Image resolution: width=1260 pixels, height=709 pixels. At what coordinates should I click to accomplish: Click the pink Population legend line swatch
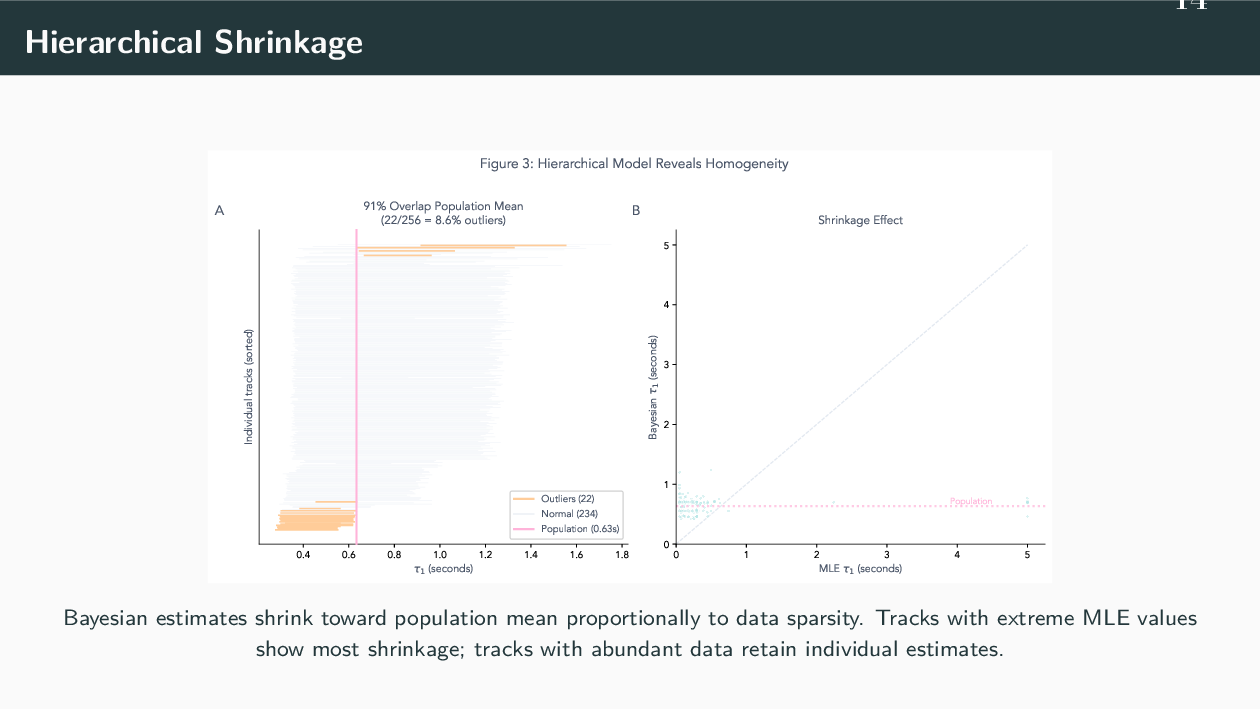coord(523,528)
